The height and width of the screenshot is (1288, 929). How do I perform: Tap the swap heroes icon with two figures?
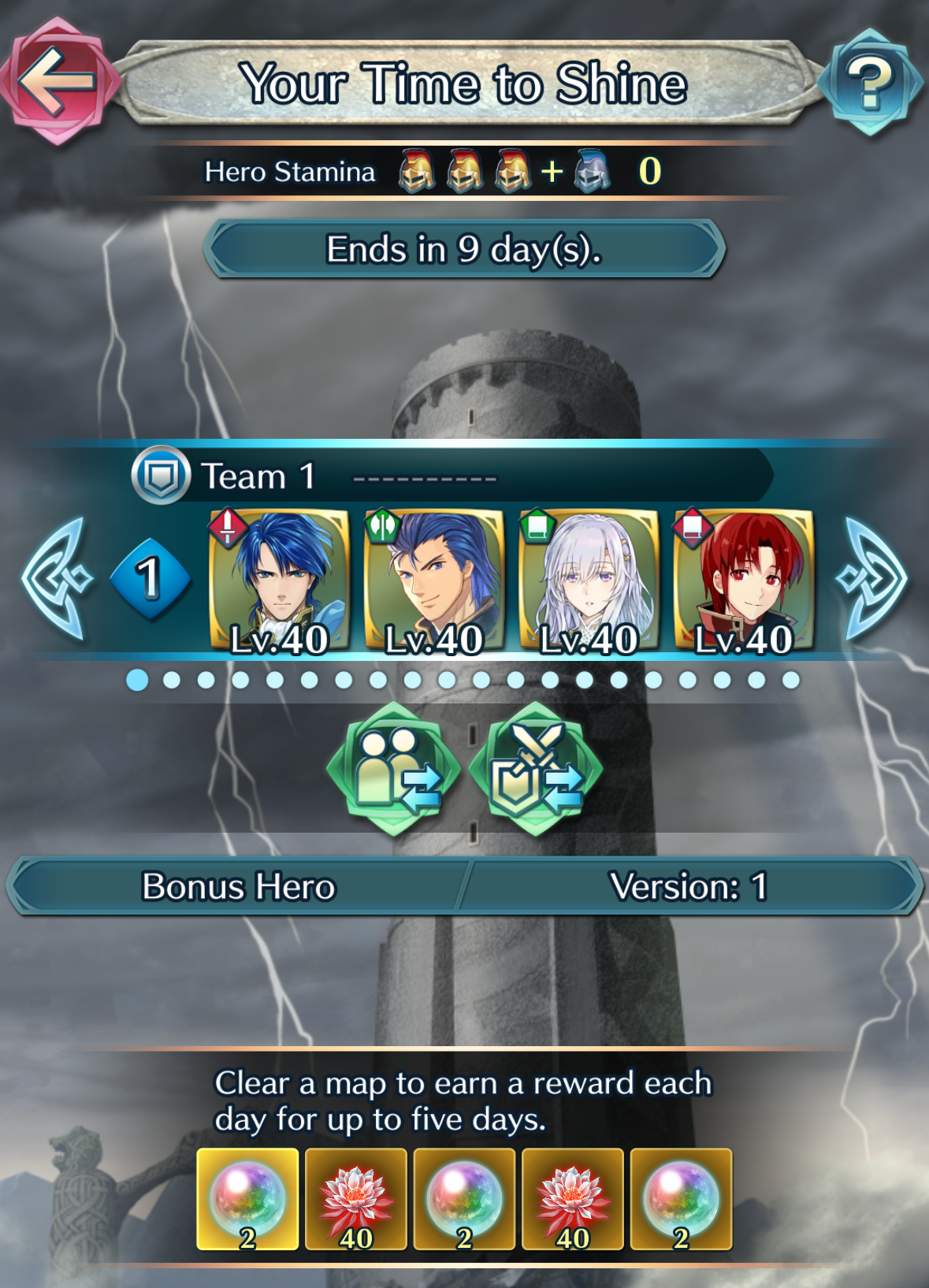394,769
